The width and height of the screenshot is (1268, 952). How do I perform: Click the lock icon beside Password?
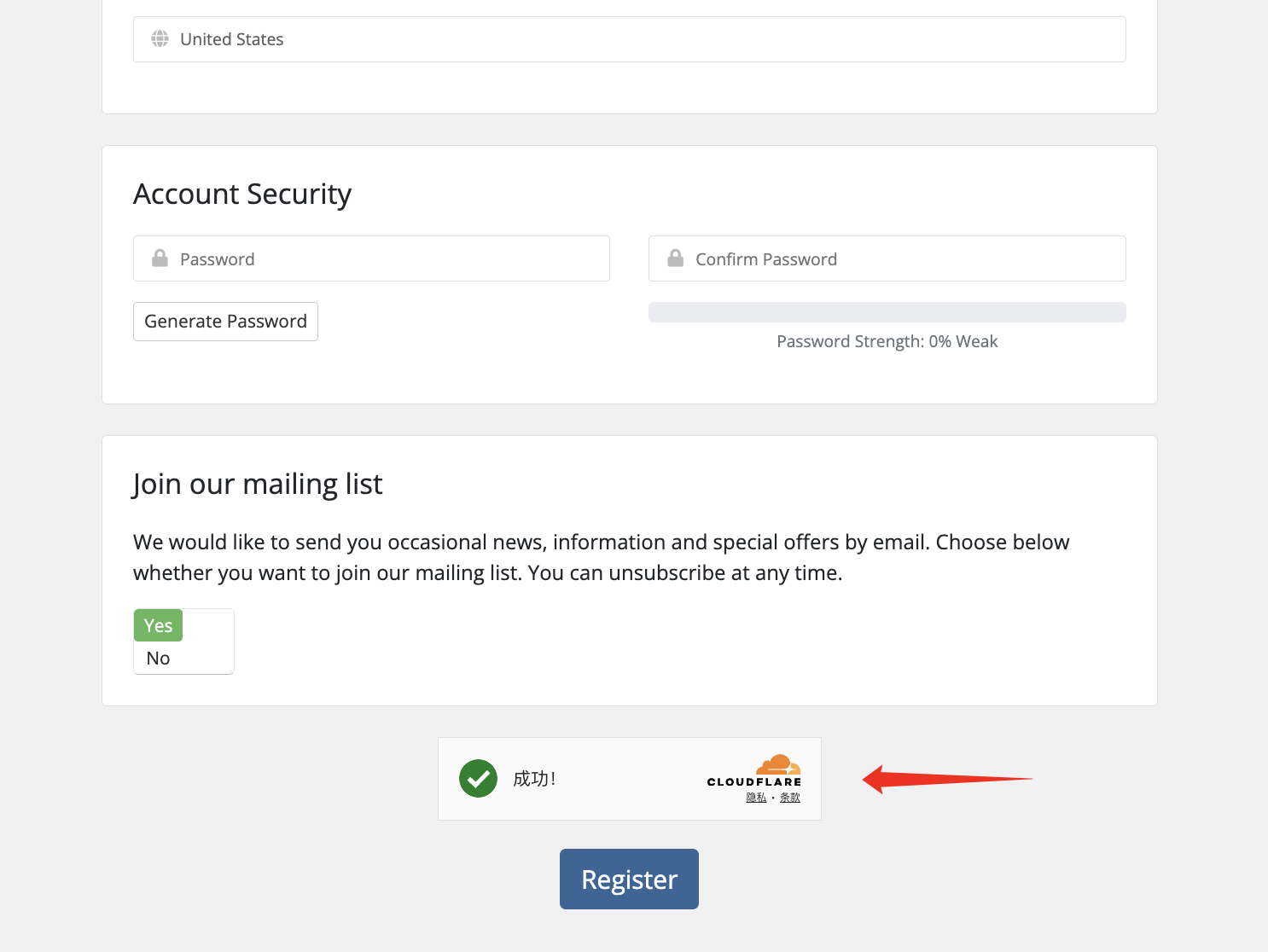coord(160,258)
